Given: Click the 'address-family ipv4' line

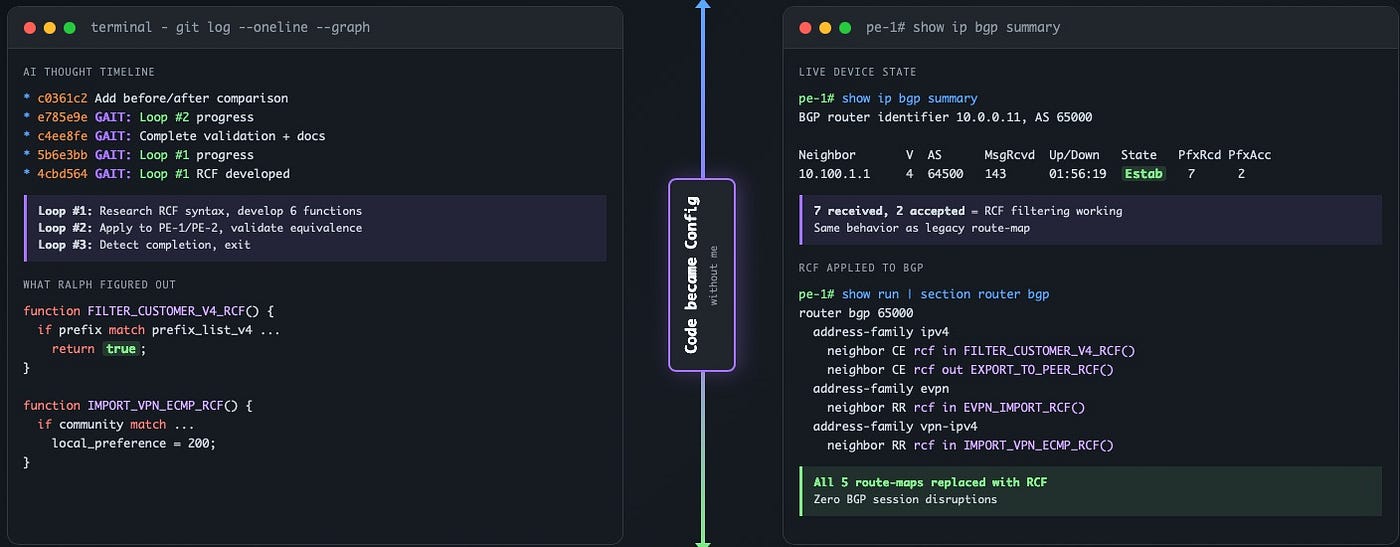Looking at the screenshot, I should tap(881, 332).
